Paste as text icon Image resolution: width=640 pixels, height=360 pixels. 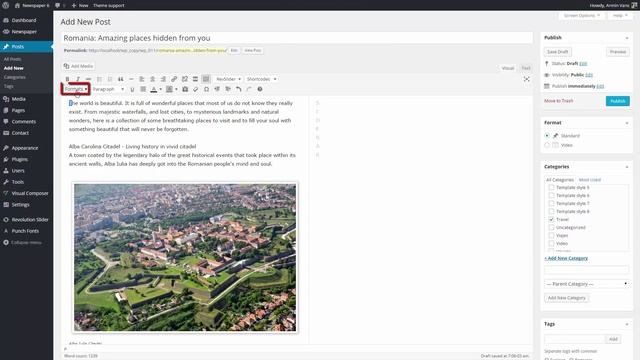(185, 89)
